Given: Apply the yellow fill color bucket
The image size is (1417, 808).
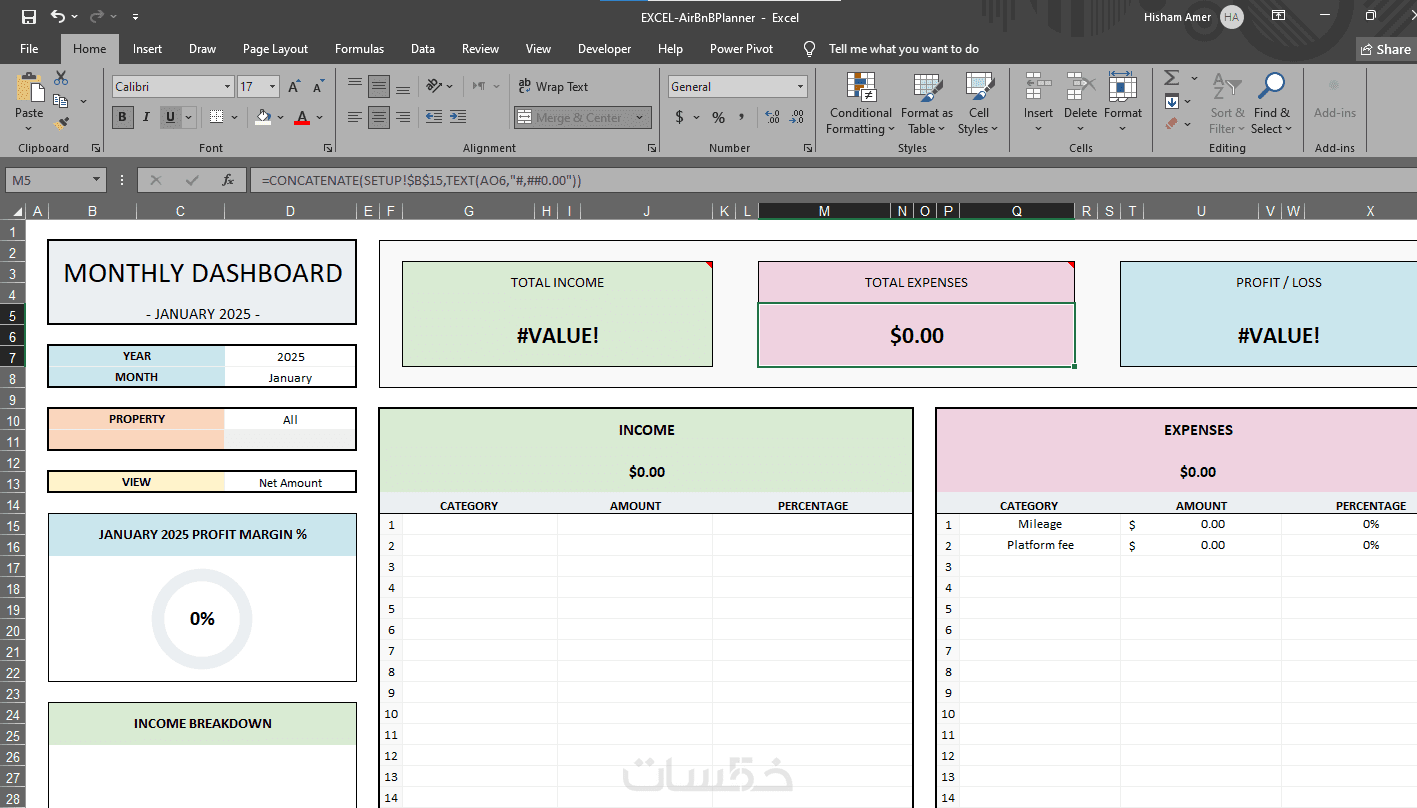Looking at the screenshot, I should pos(263,117).
